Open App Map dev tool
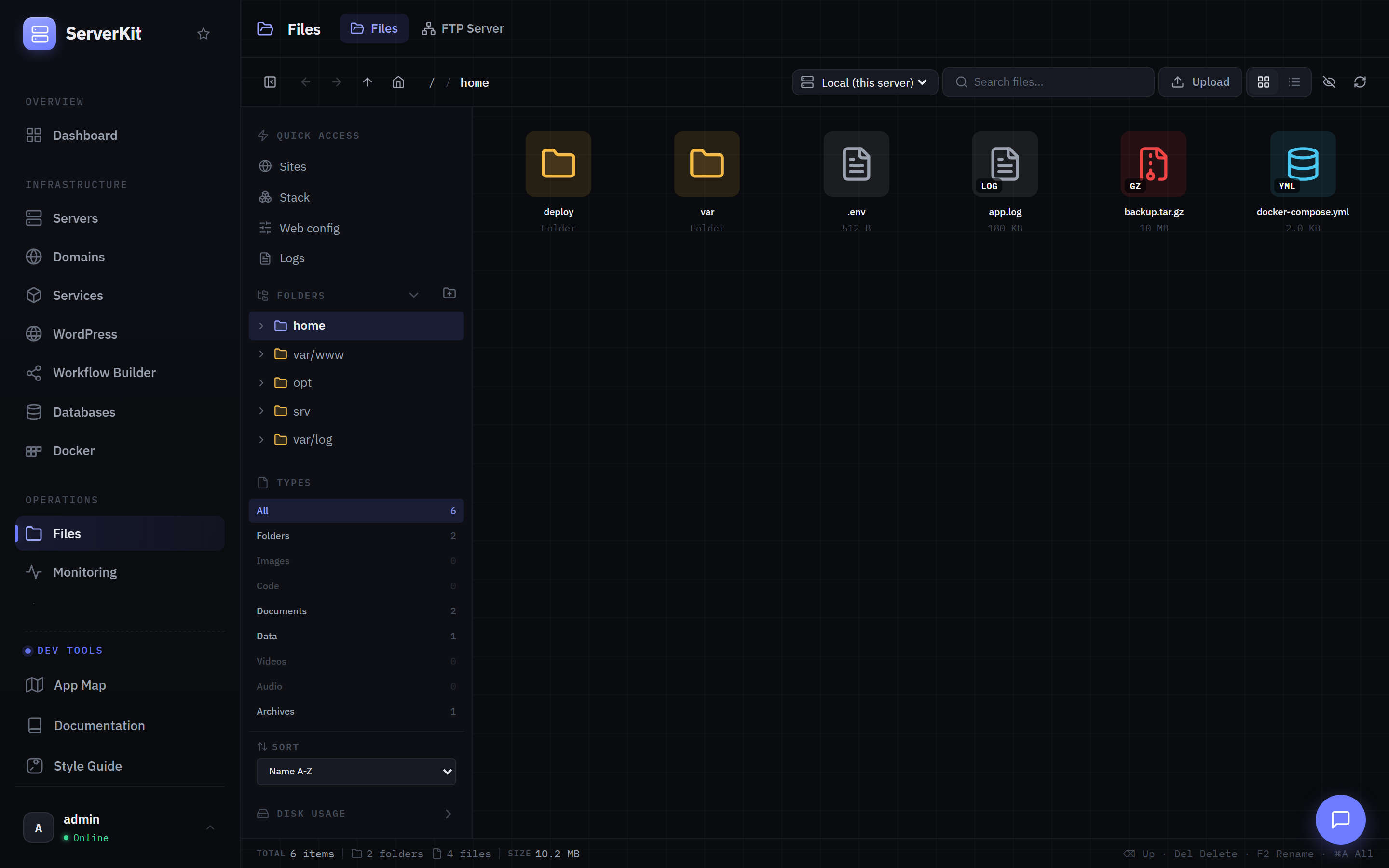Image resolution: width=1389 pixels, height=868 pixels. (120, 685)
